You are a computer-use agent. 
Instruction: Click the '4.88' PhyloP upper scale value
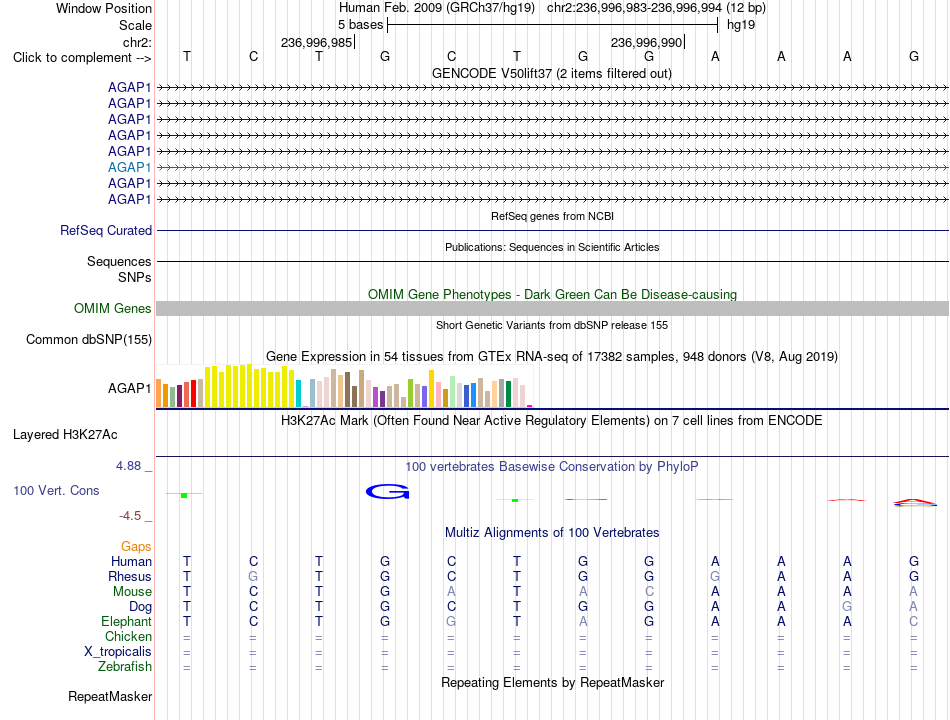128,465
